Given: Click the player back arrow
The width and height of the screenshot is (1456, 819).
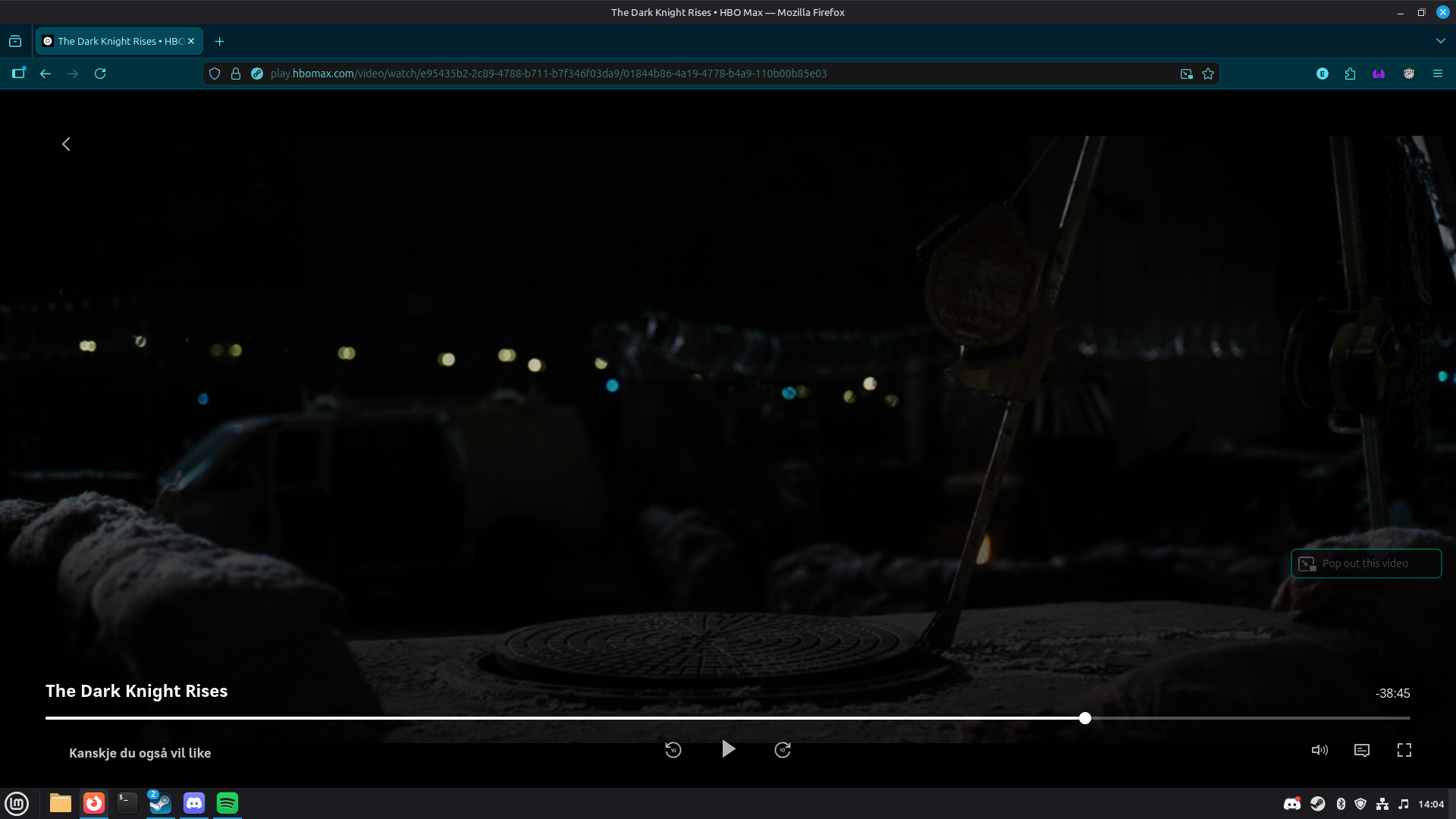Looking at the screenshot, I should (66, 144).
